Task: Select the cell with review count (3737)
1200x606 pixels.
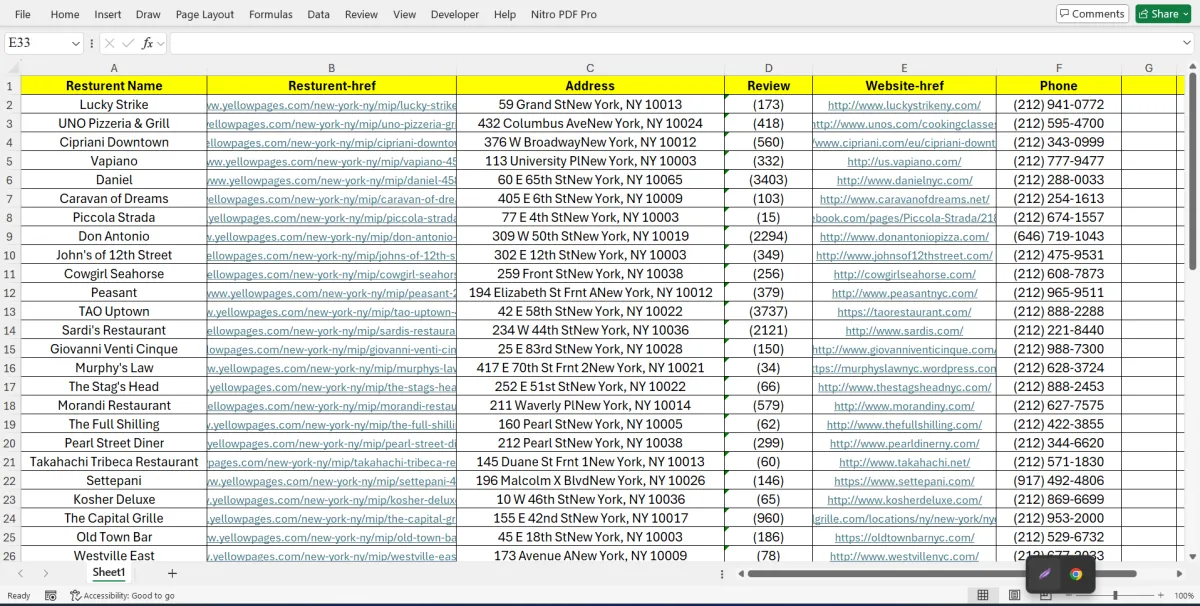Action: [x=768, y=311]
